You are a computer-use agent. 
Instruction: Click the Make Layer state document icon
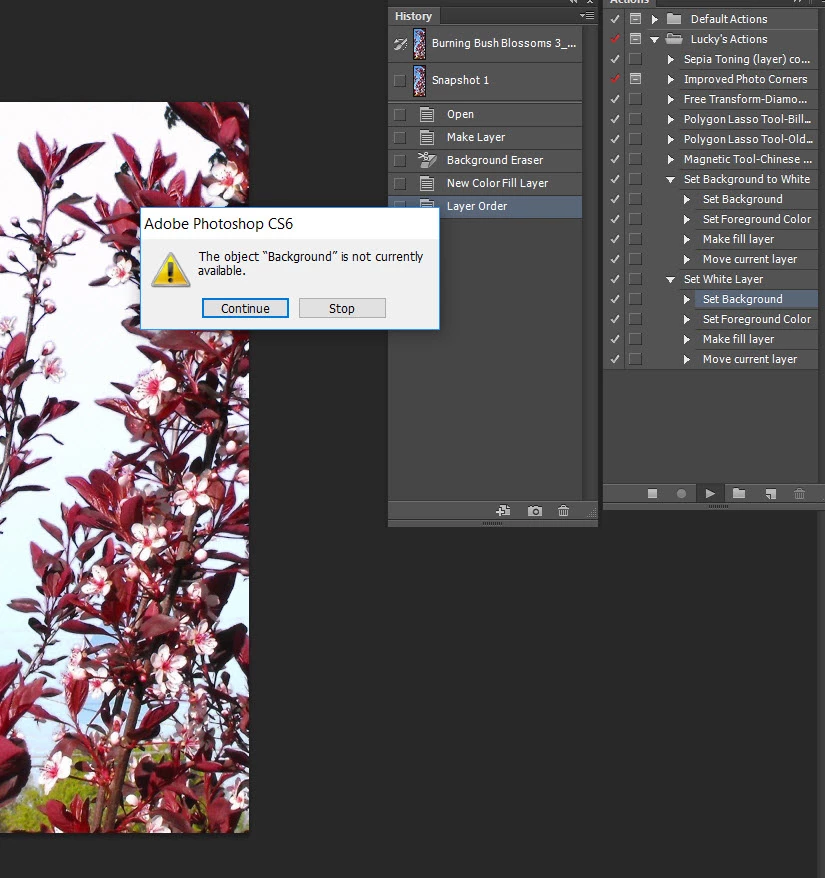click(x=427, y=137)
